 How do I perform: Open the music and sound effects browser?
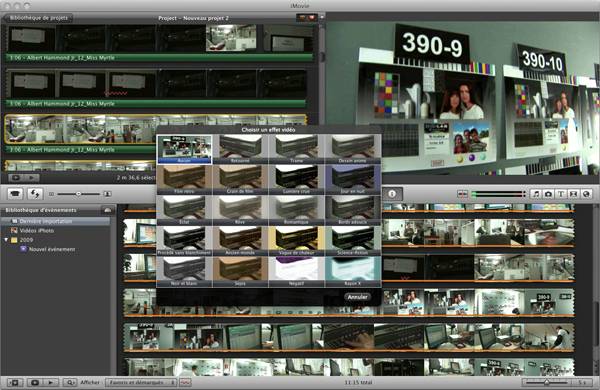point(536,194)
